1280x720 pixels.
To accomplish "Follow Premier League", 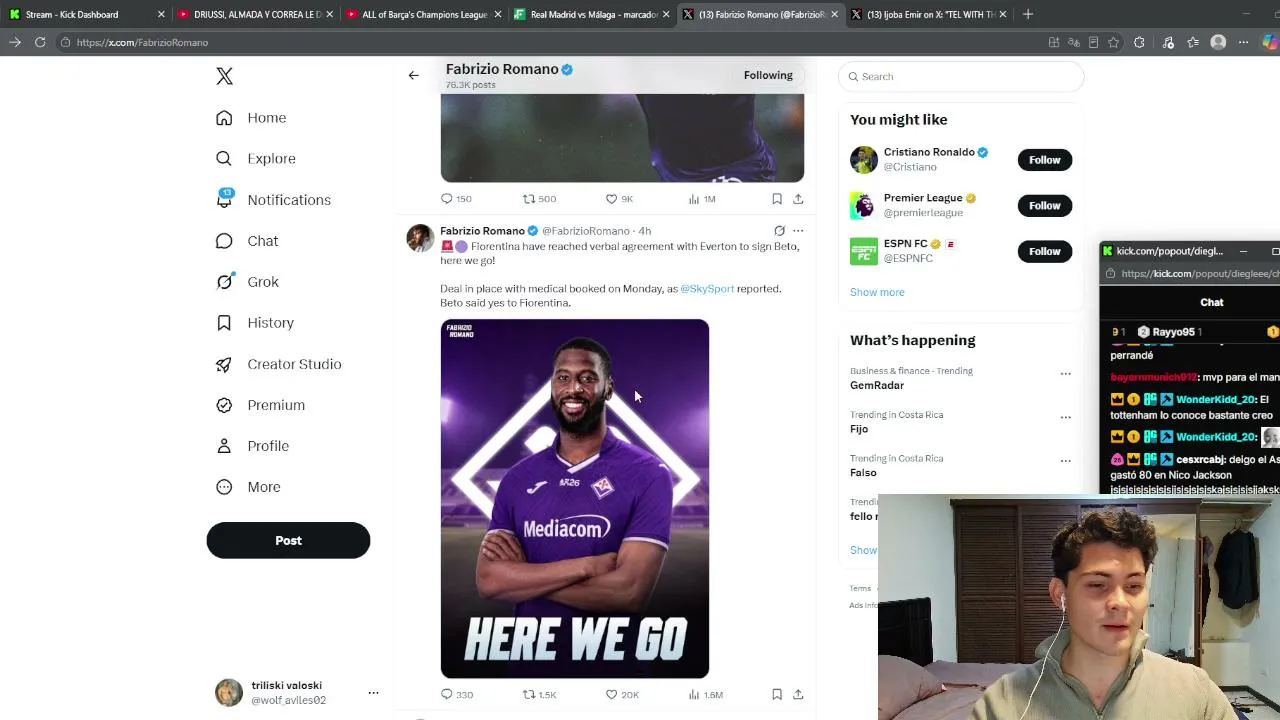I will pos(1044,206).
